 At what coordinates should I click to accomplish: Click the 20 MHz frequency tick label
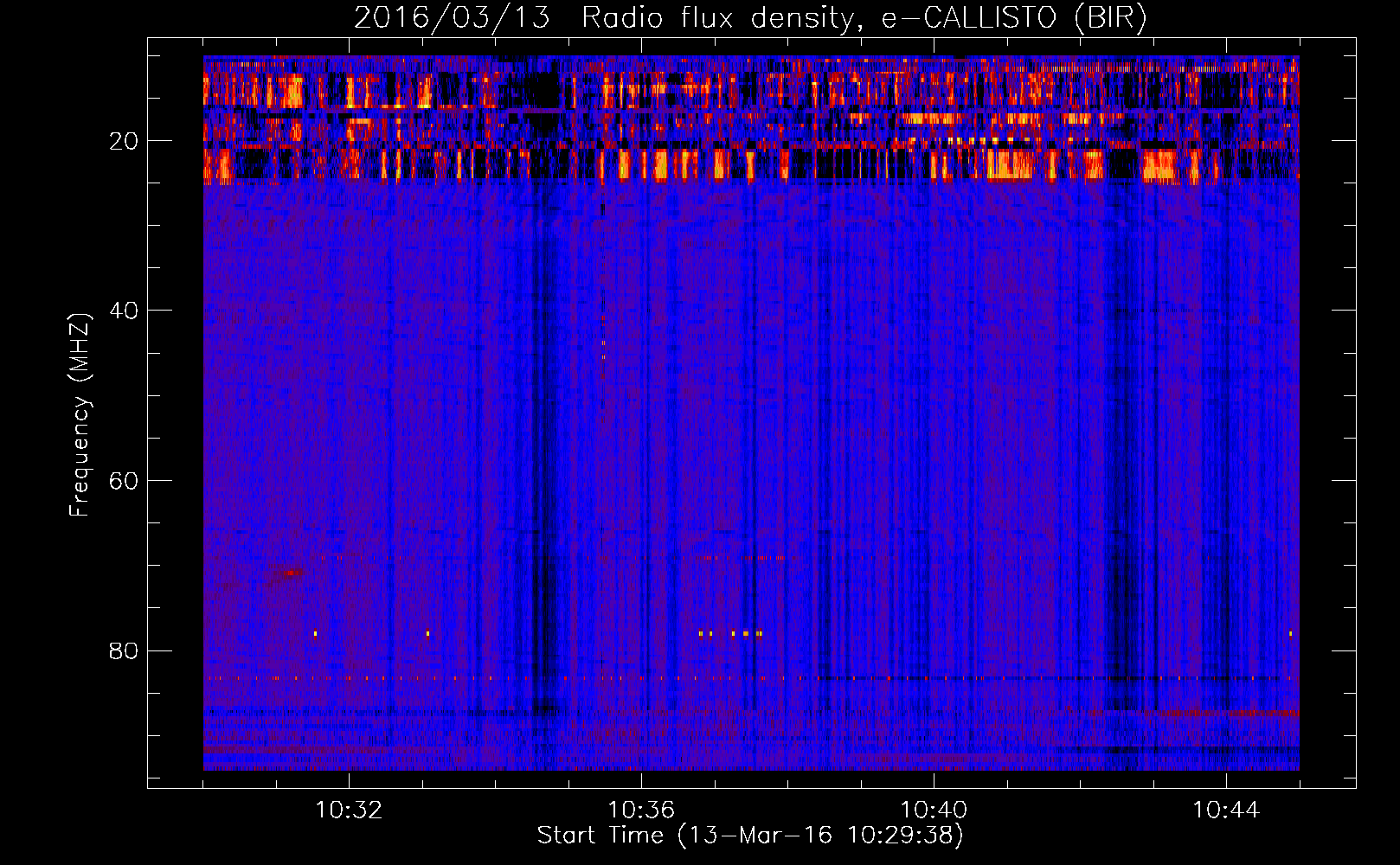(125, 141)
